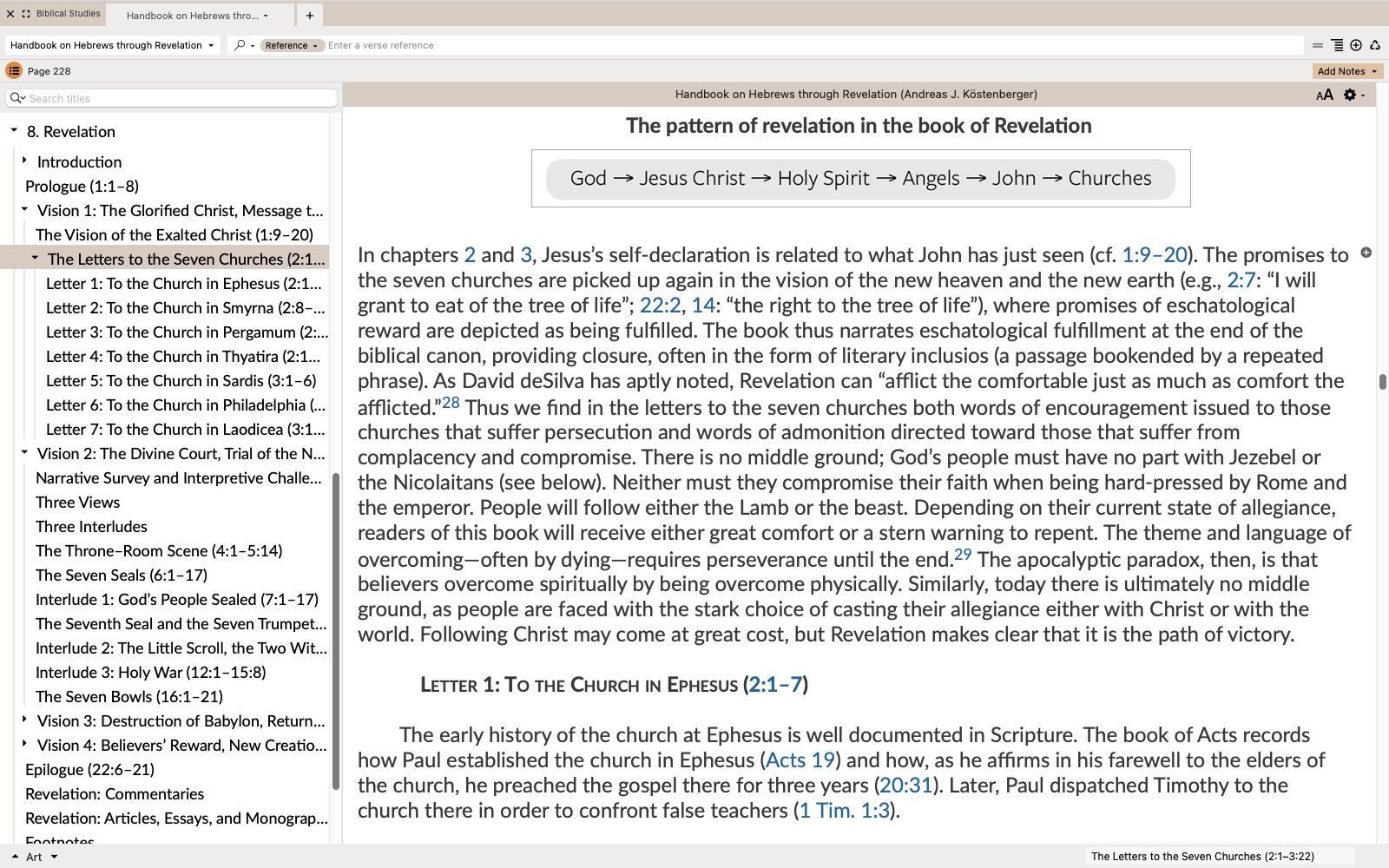Open the Acts 19 verse link
The width and height of the screenshot is (1389, 868).
[800, 760]
